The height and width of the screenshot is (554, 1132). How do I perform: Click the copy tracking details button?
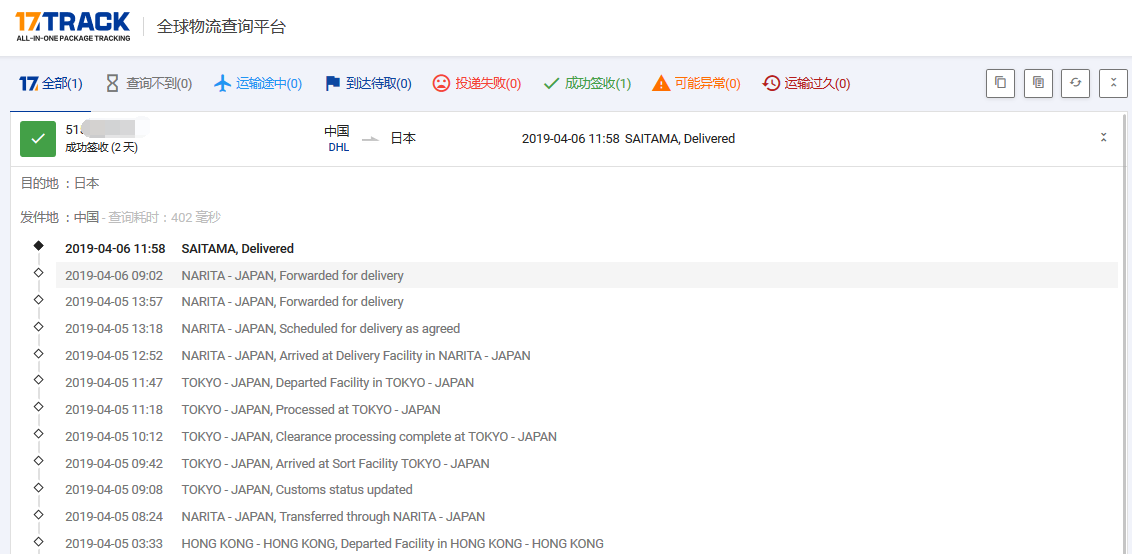1038,83
